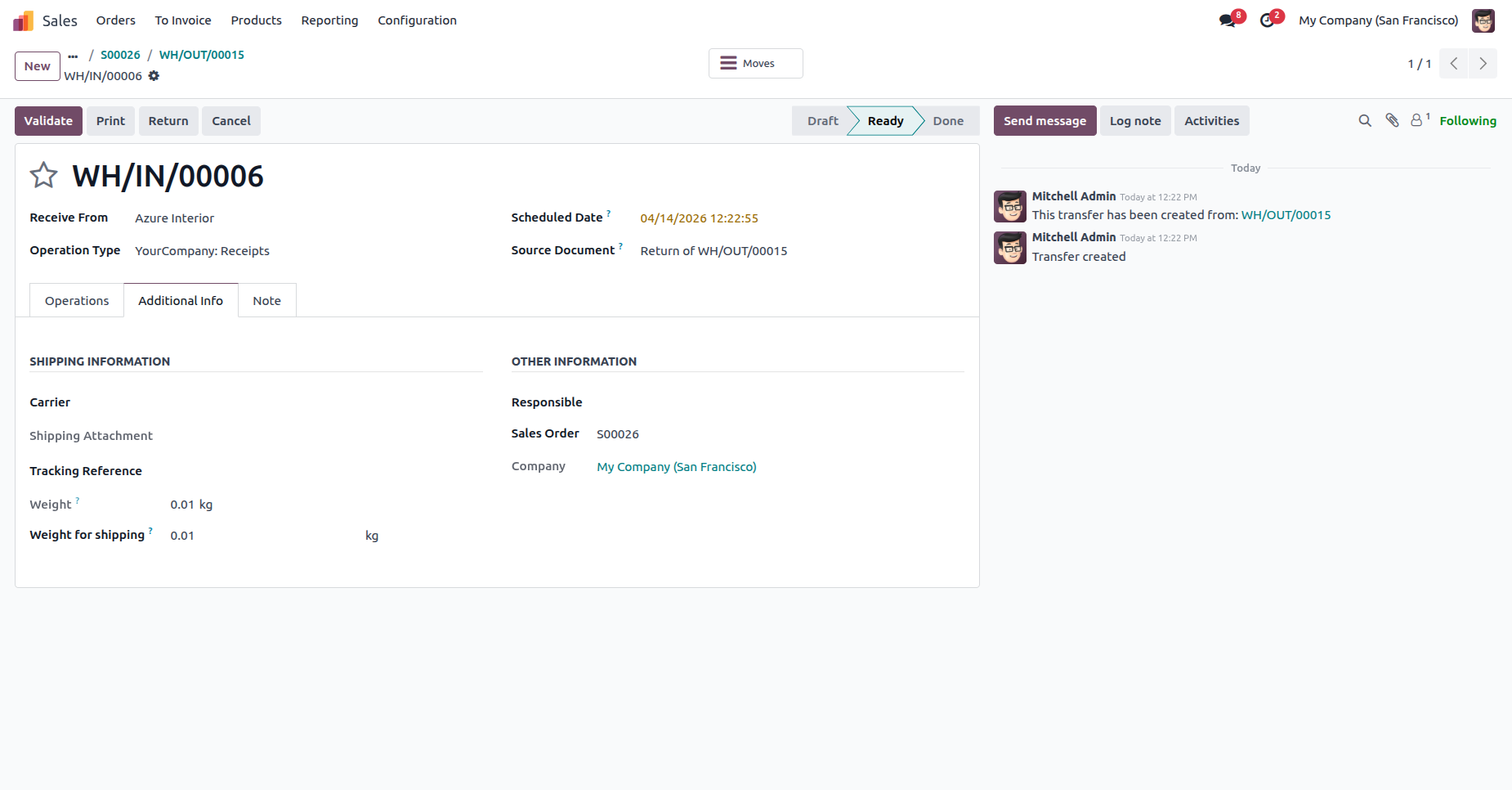Open the Sales app home icon
This screenshot has width=1512, height=790.
click(x=24, y=20)
